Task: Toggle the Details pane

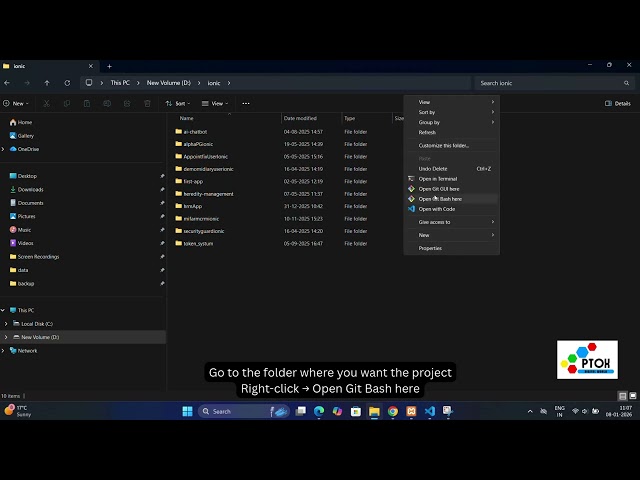Action: 618,104
